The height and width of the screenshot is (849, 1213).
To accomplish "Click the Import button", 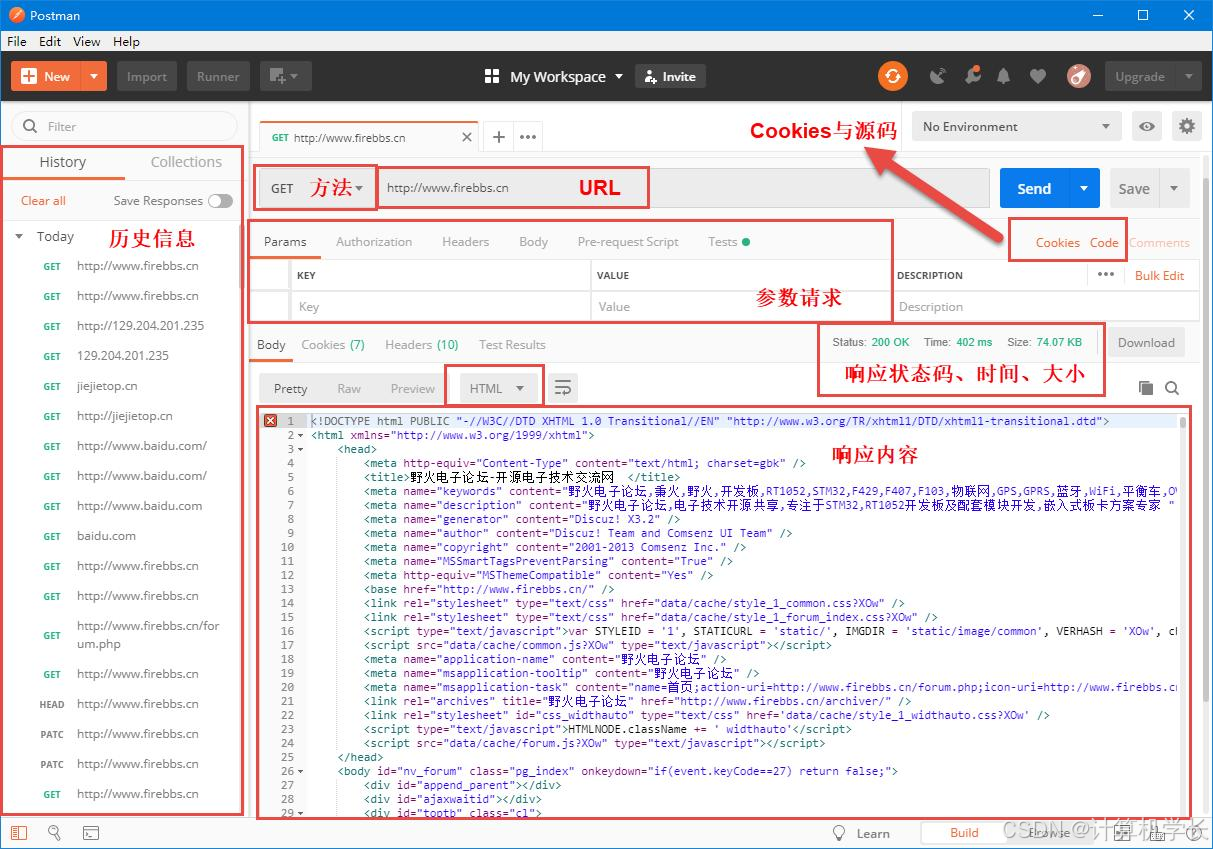I will (x=147, y=76).
